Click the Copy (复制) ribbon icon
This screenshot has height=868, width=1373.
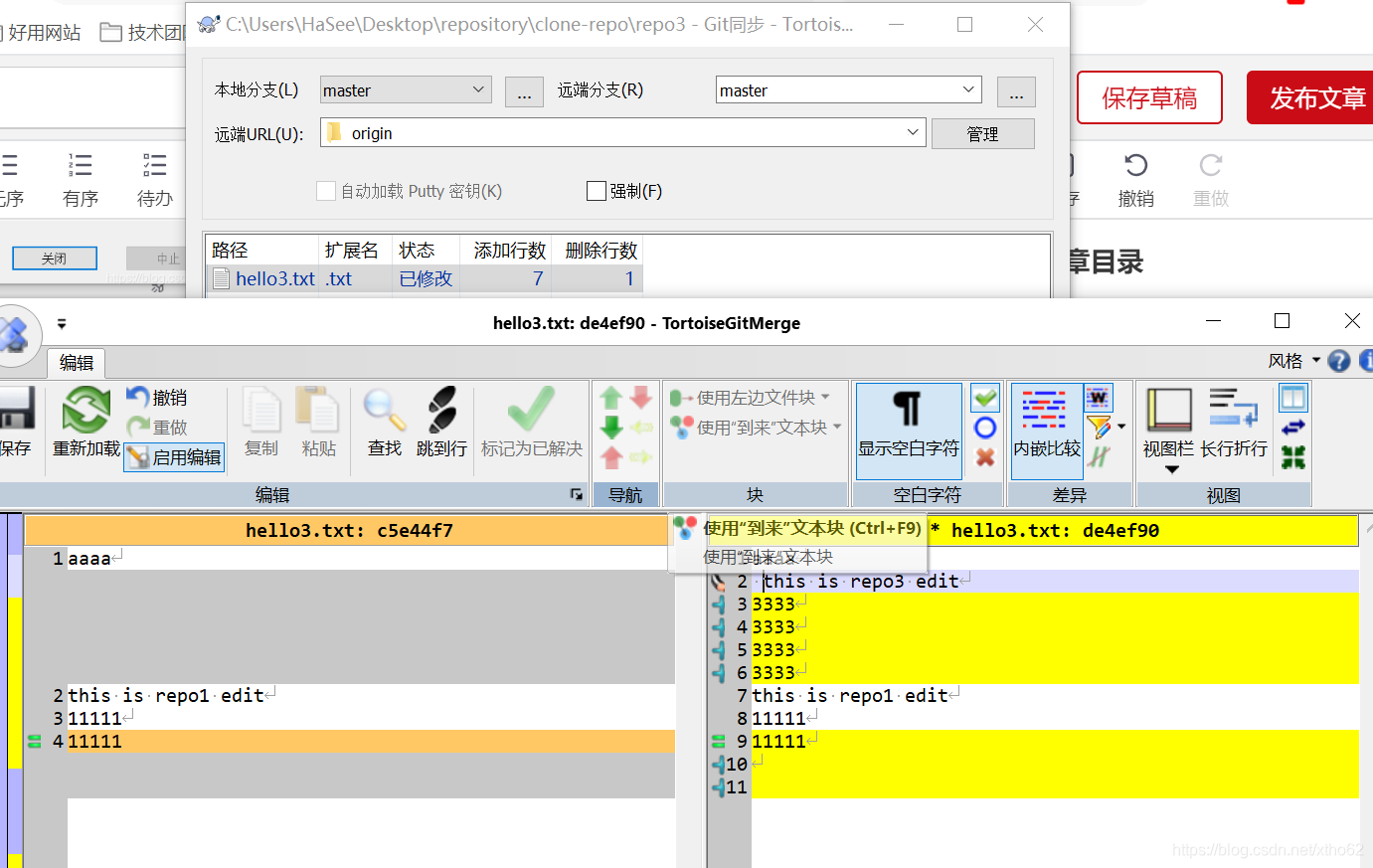[x=261, y=423]
